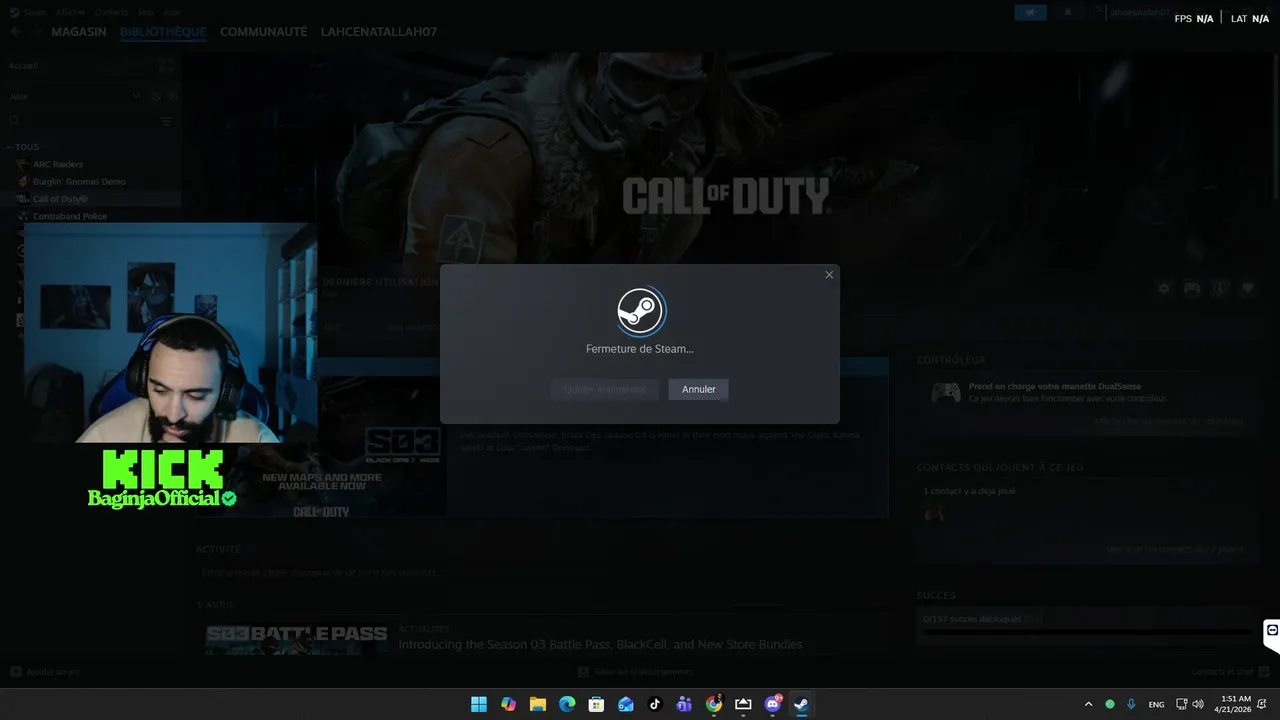Screen dimensions: 1280x720
Task: Click the library search magnifier
Action: [14, 121]
